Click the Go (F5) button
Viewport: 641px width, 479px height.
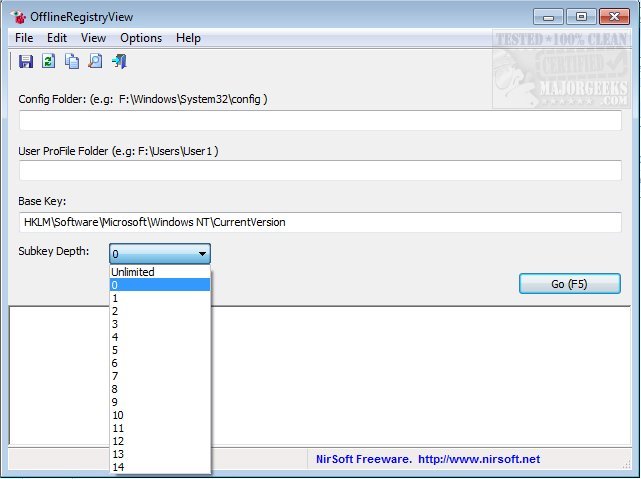[x=570, y=284]
